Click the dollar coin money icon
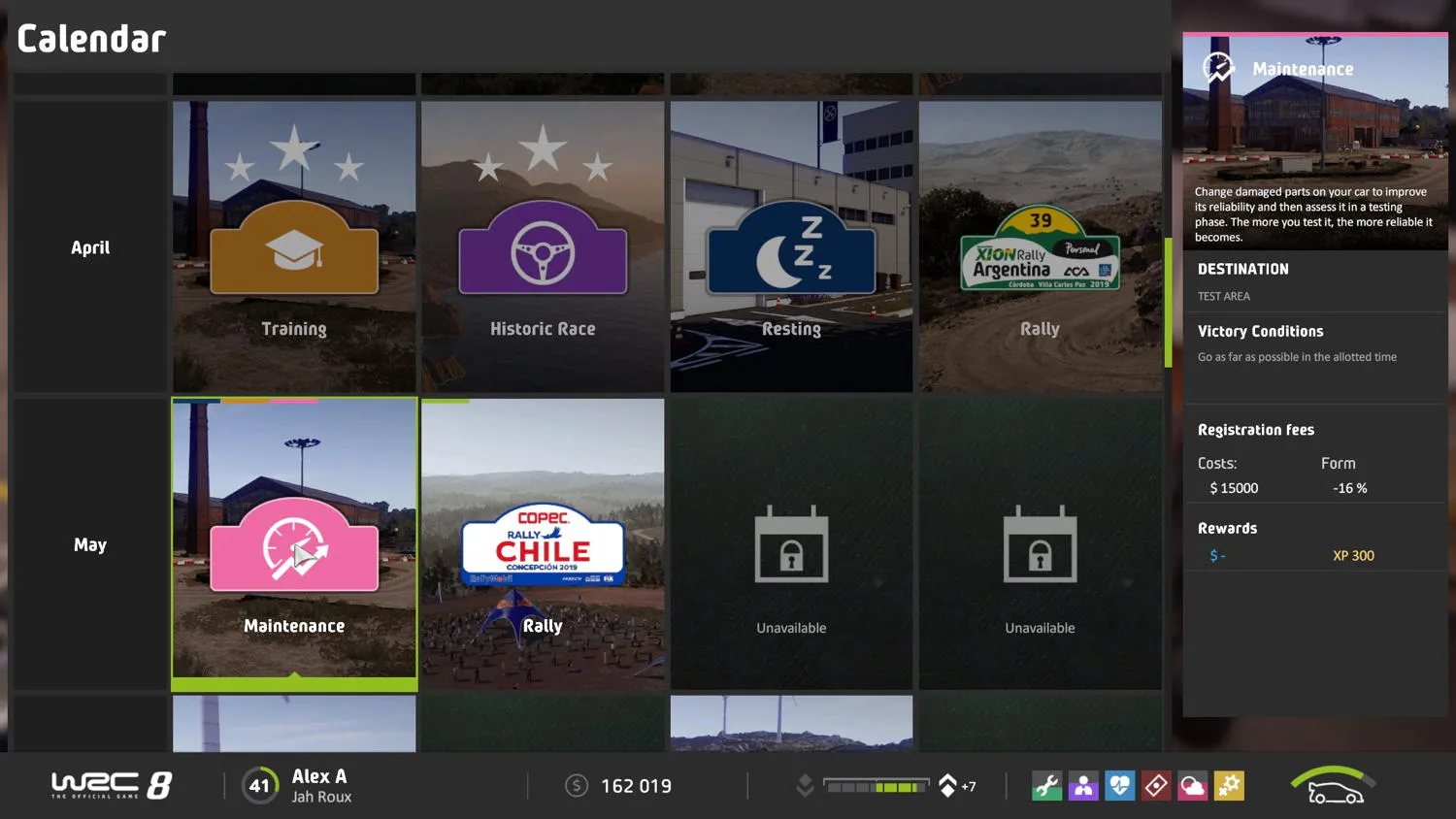Image resolution: width=1456 pixels, height=819 pixels. (577, 786)
